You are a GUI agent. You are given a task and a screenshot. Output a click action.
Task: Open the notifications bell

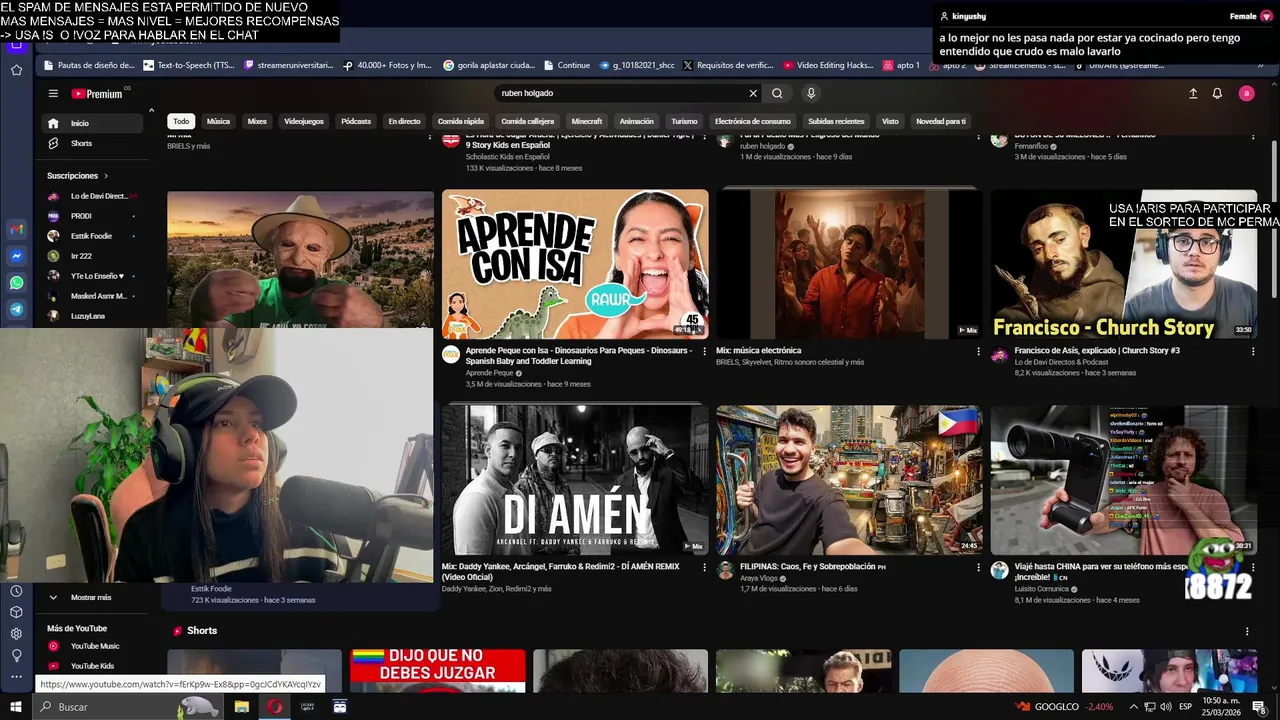click(1217, 93)
